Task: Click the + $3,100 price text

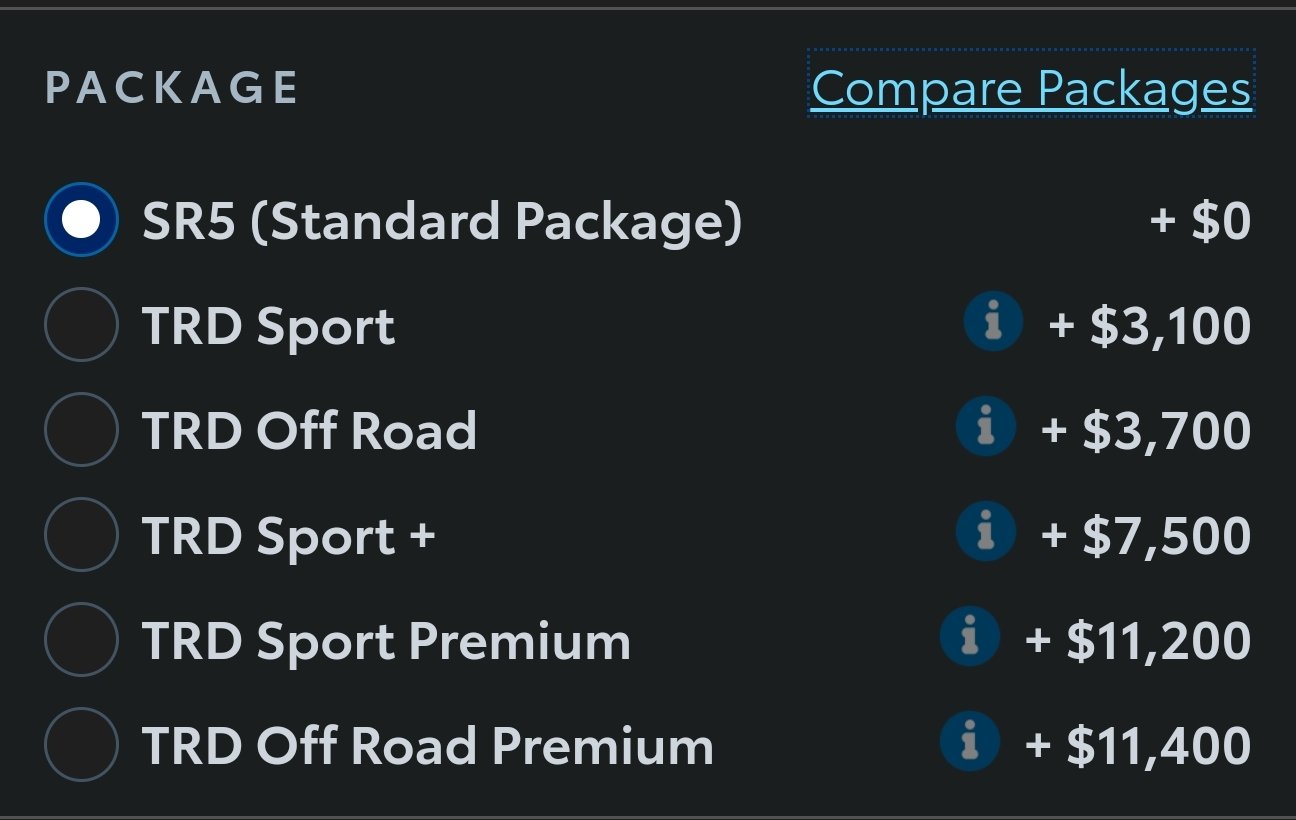Action: point(1150,326)
